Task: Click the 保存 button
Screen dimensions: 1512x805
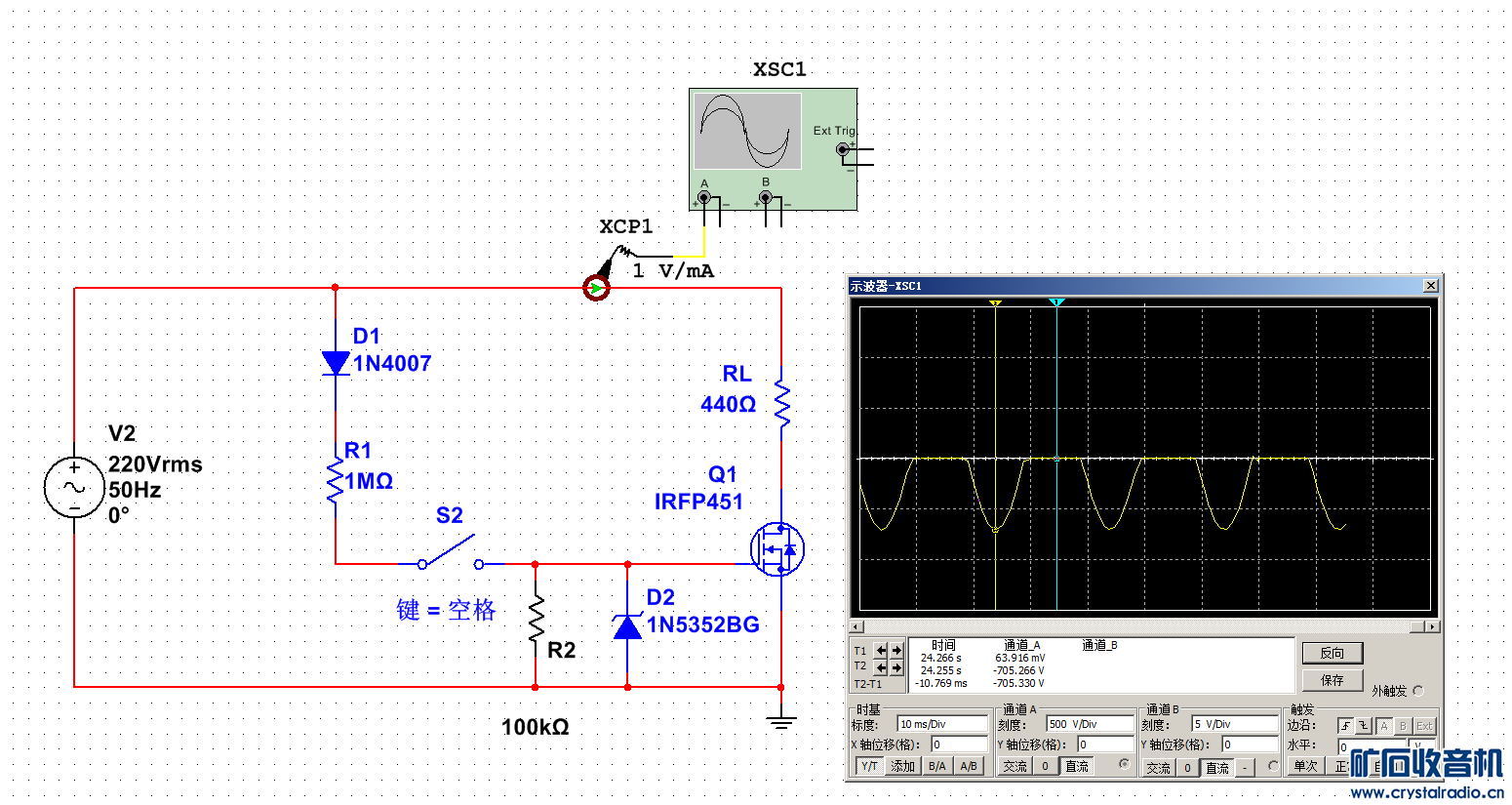Action: tap(1333, 680)
